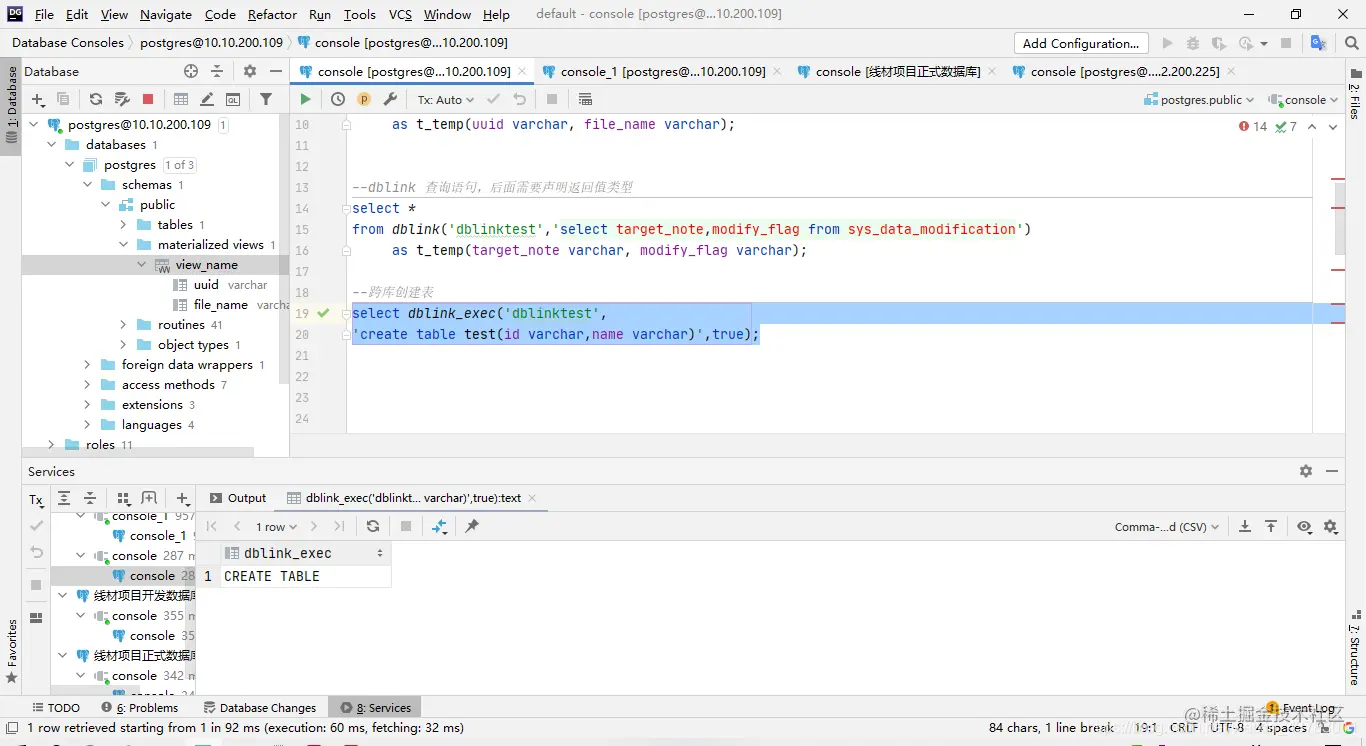This screenshot has width=1366, height=746.
Task: Open the 6: Problems tool window button
Action: click(x=138, y=707)
